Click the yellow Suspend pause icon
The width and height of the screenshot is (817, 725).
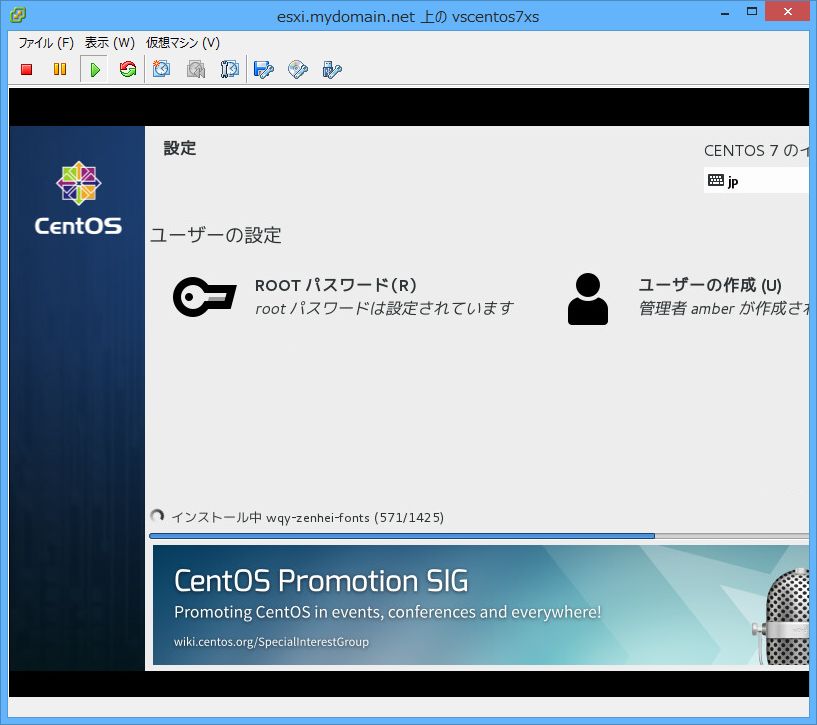[60, 69]
